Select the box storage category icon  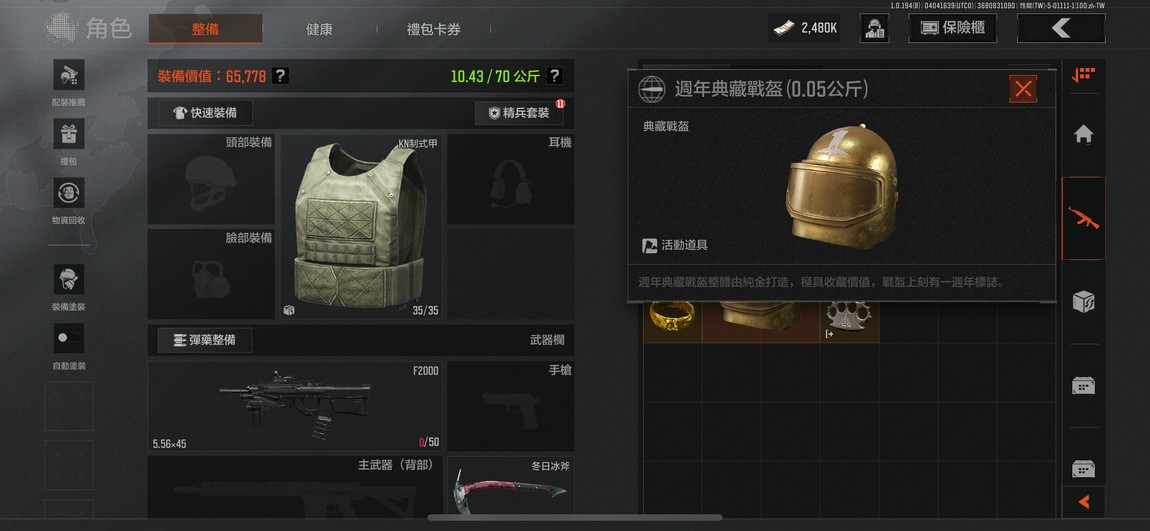(x=1083, y=301)
